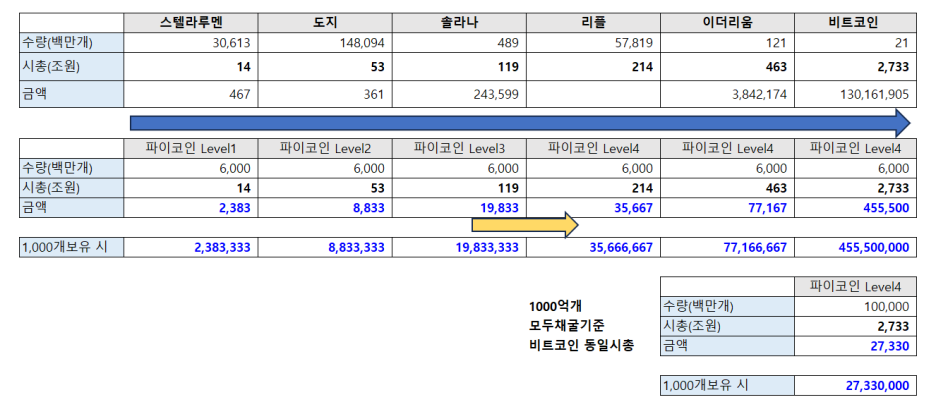
Task: Click the 455,500 amount cell
Action: [855, 208]
